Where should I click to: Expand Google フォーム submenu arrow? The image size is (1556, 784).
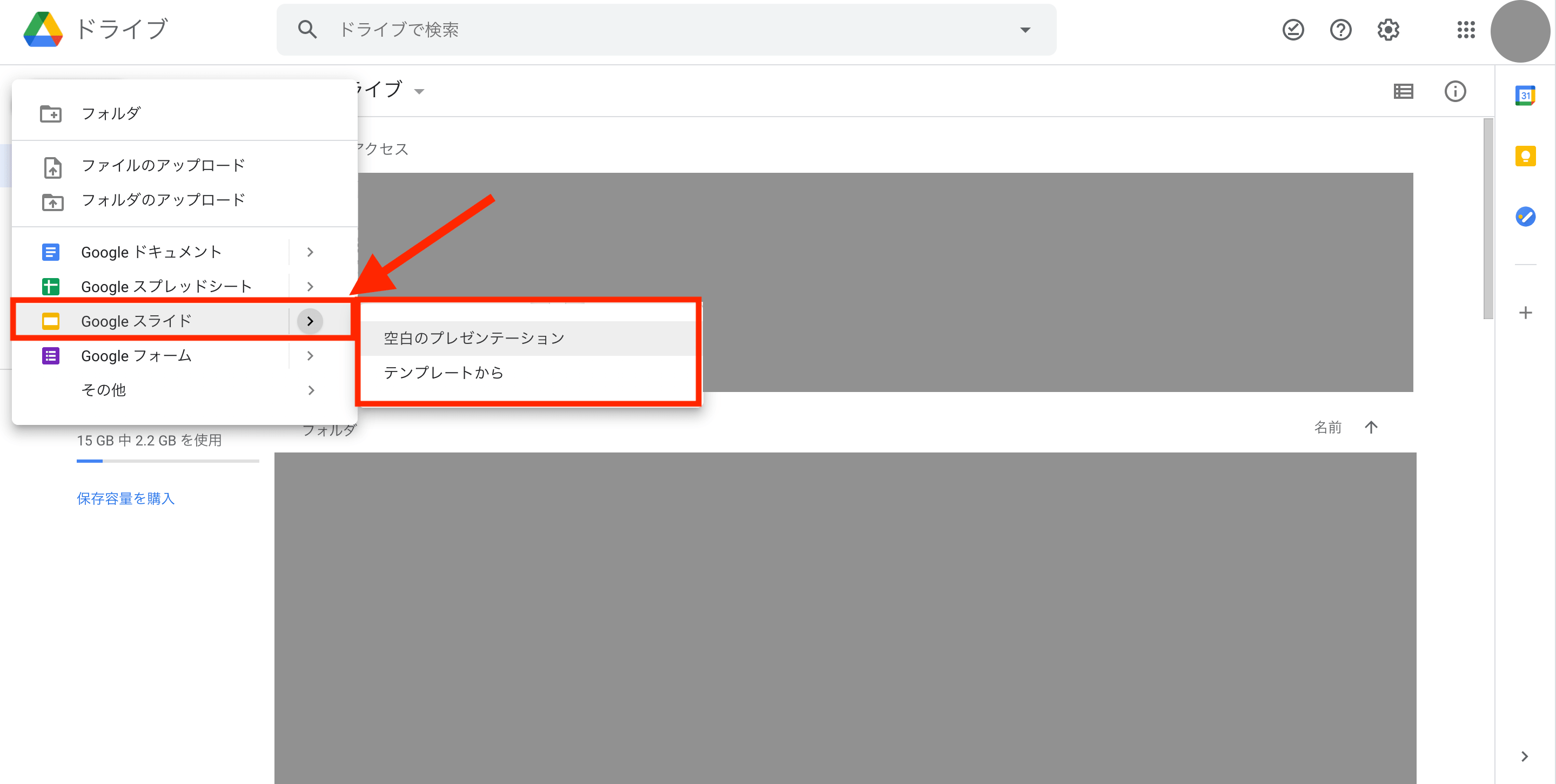310,355
